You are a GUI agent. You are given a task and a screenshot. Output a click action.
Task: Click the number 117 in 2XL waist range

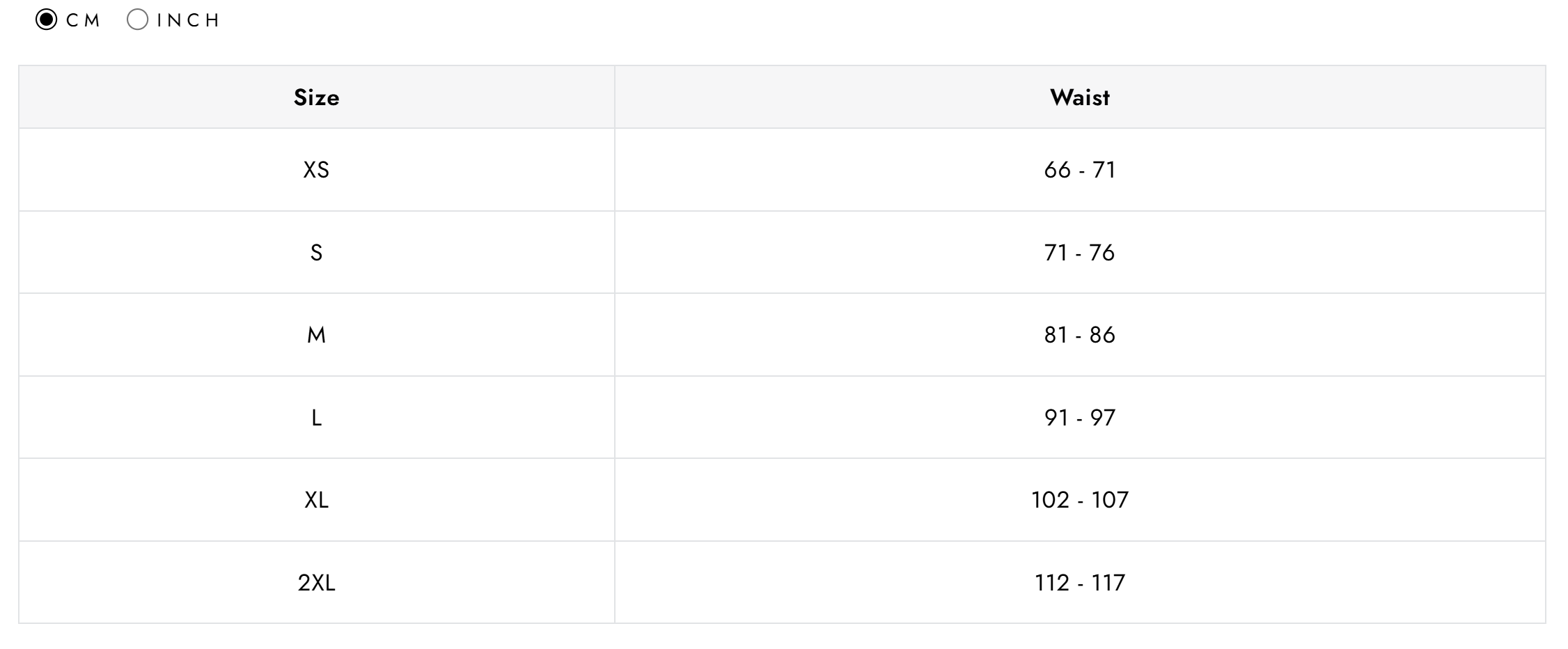pyautogui.click(x=1108, y=583)
